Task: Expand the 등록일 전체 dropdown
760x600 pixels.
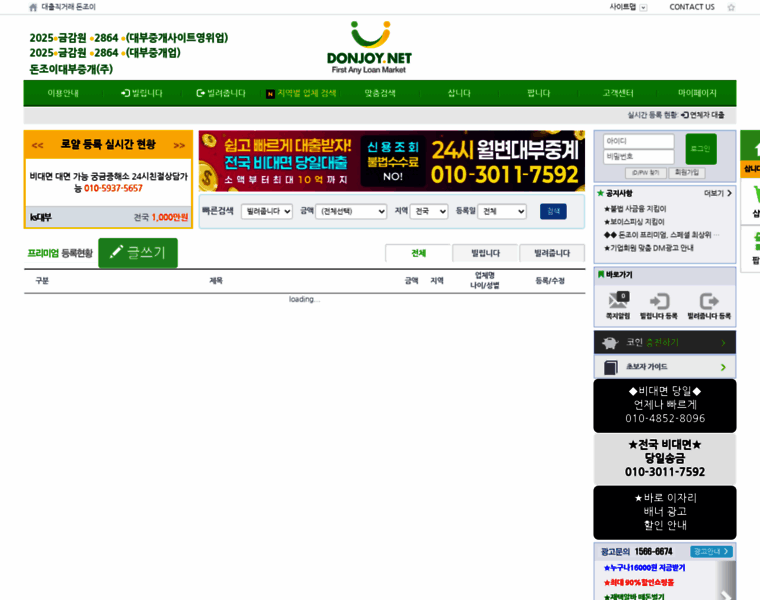Action: pyautogui.click(x=502, y=211)
